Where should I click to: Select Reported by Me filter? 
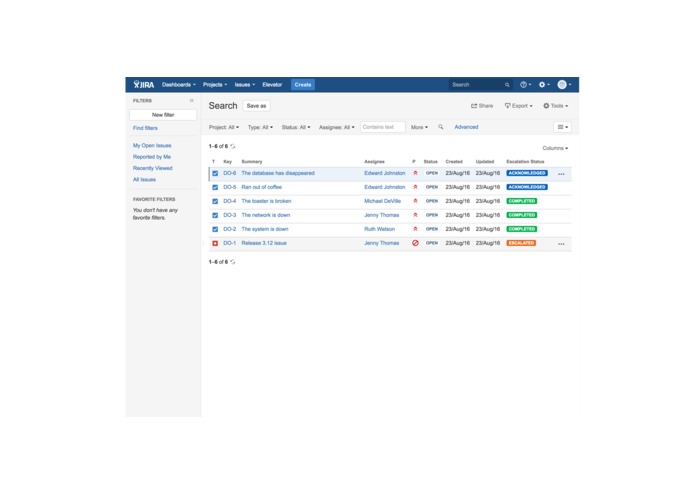(152, 157)
